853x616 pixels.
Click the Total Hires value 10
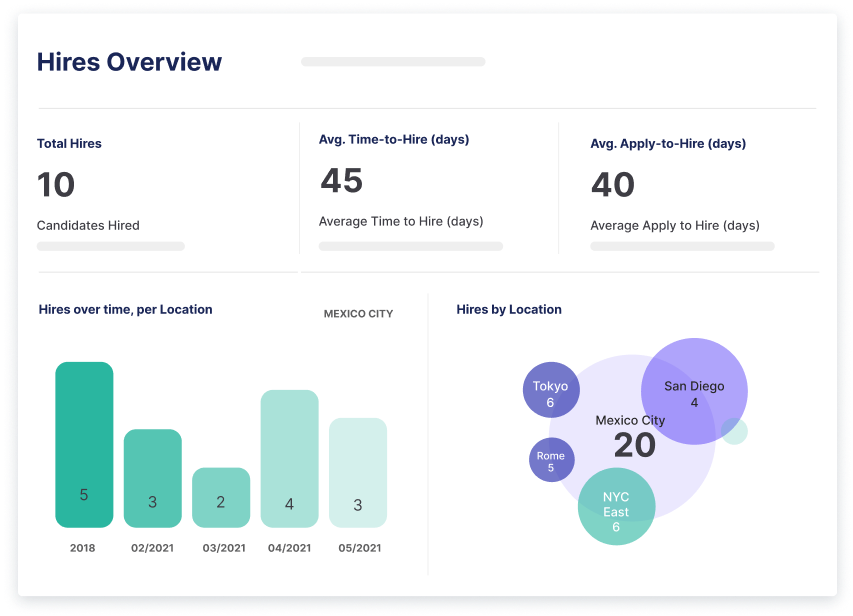click(x=56, y=185)
